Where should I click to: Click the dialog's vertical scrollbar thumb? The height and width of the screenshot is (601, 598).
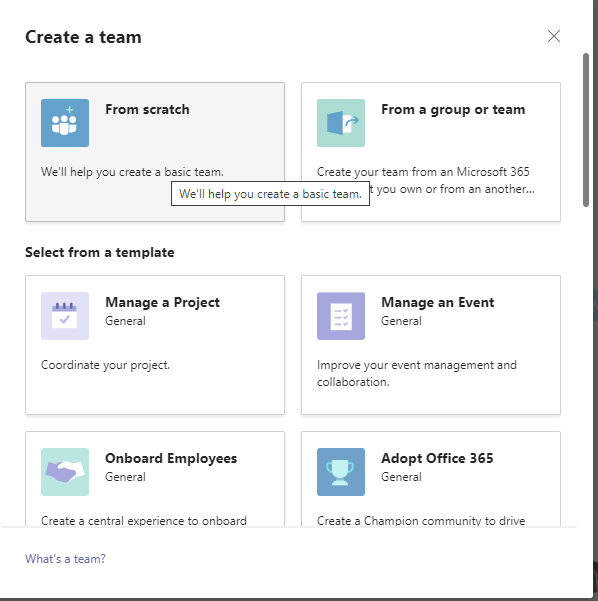[586, 130]
